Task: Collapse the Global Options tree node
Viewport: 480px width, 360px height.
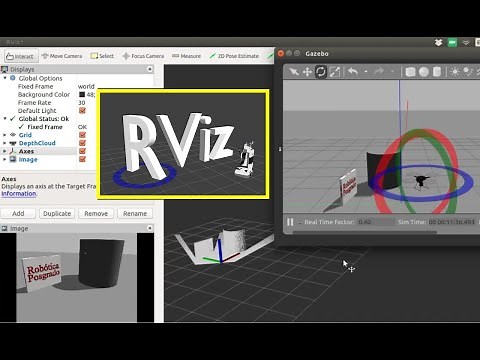Action: point(5,78)
